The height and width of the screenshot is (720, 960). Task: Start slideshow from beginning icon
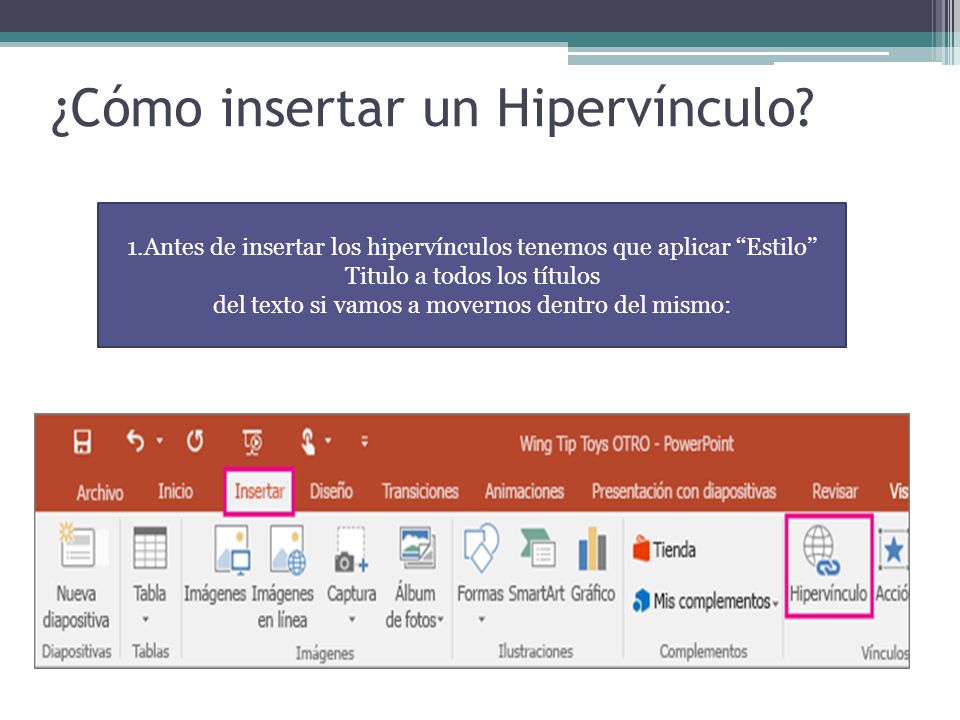tap(252, 442)
